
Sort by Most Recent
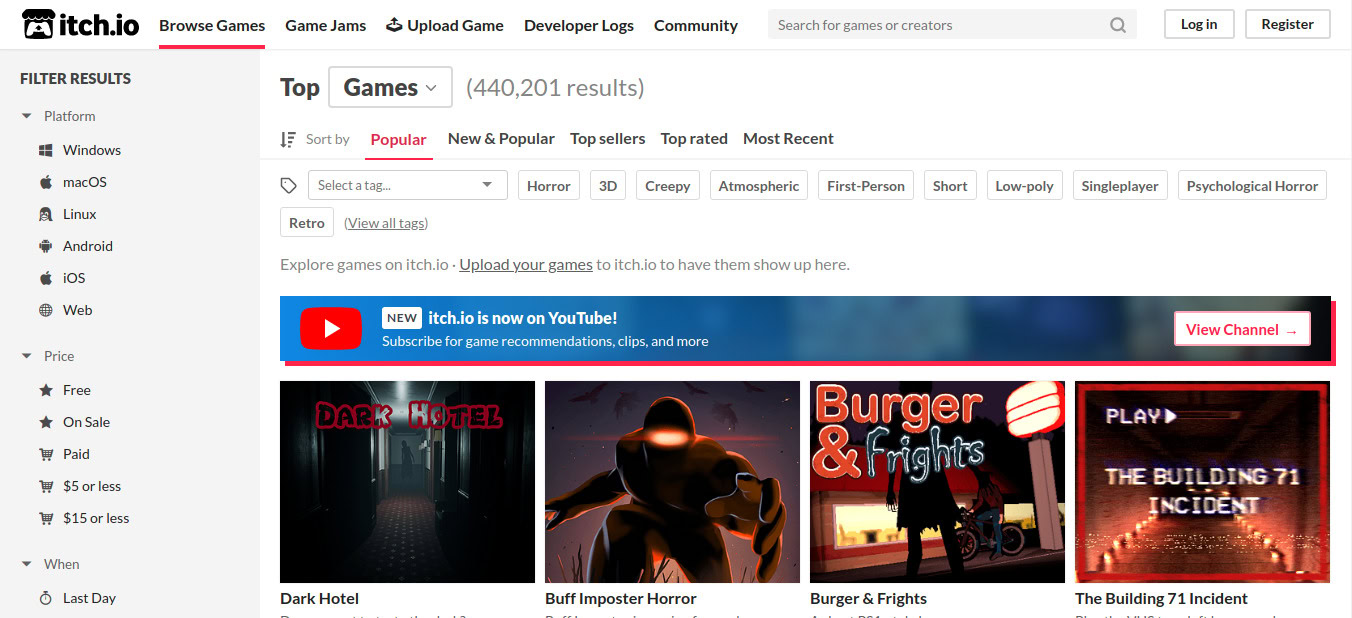(788, 139)
